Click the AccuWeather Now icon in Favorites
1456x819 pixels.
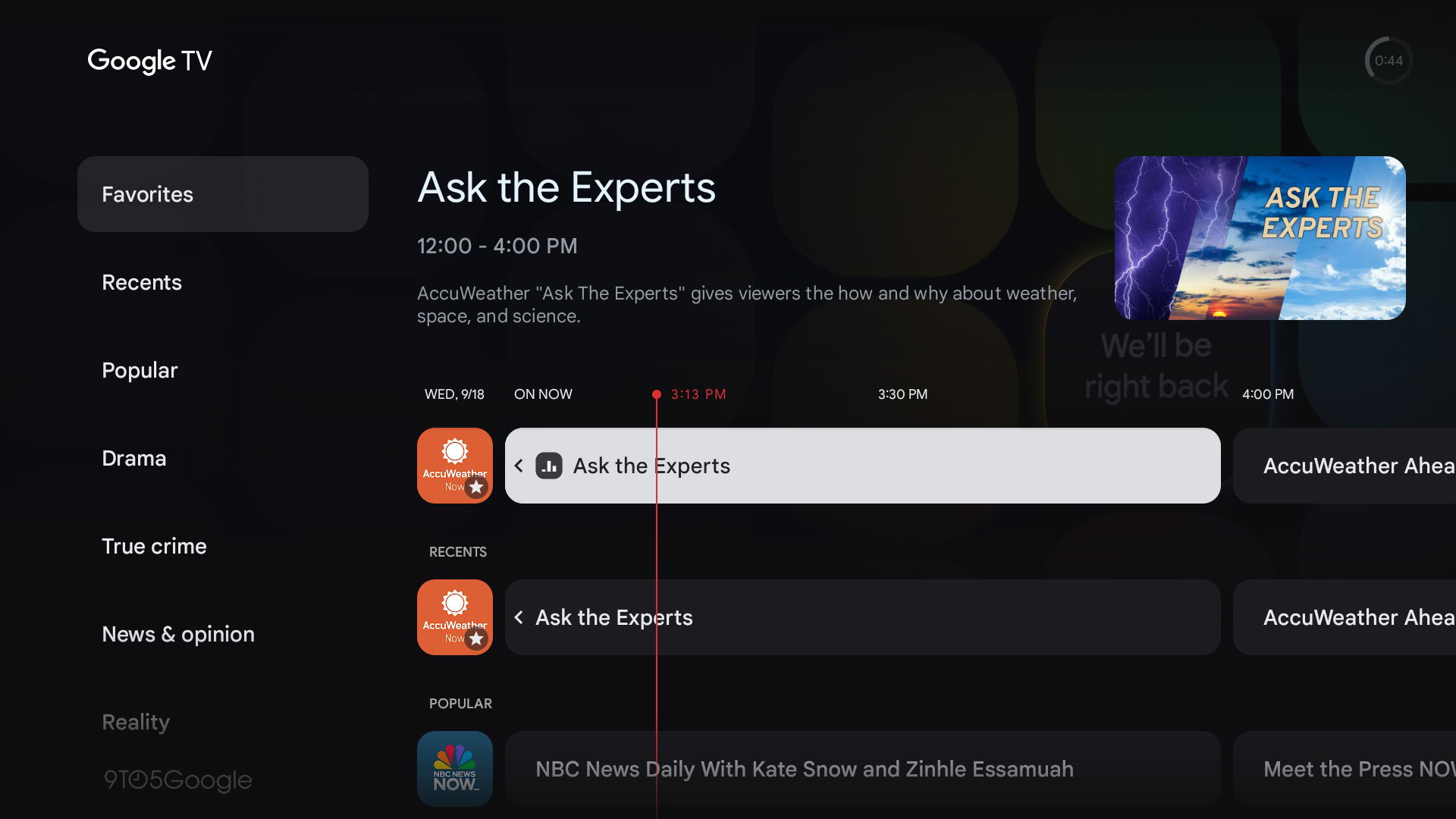click(x=454, y=465)
